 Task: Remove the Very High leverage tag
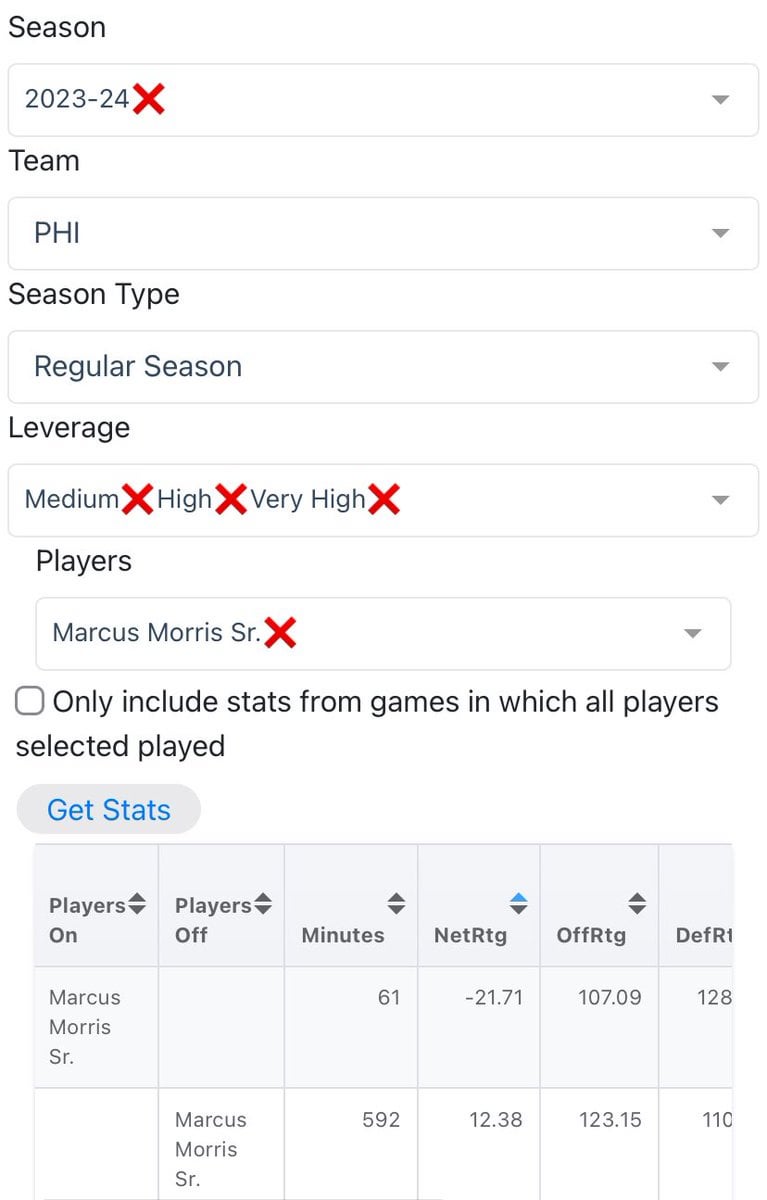tap(384, 499)
